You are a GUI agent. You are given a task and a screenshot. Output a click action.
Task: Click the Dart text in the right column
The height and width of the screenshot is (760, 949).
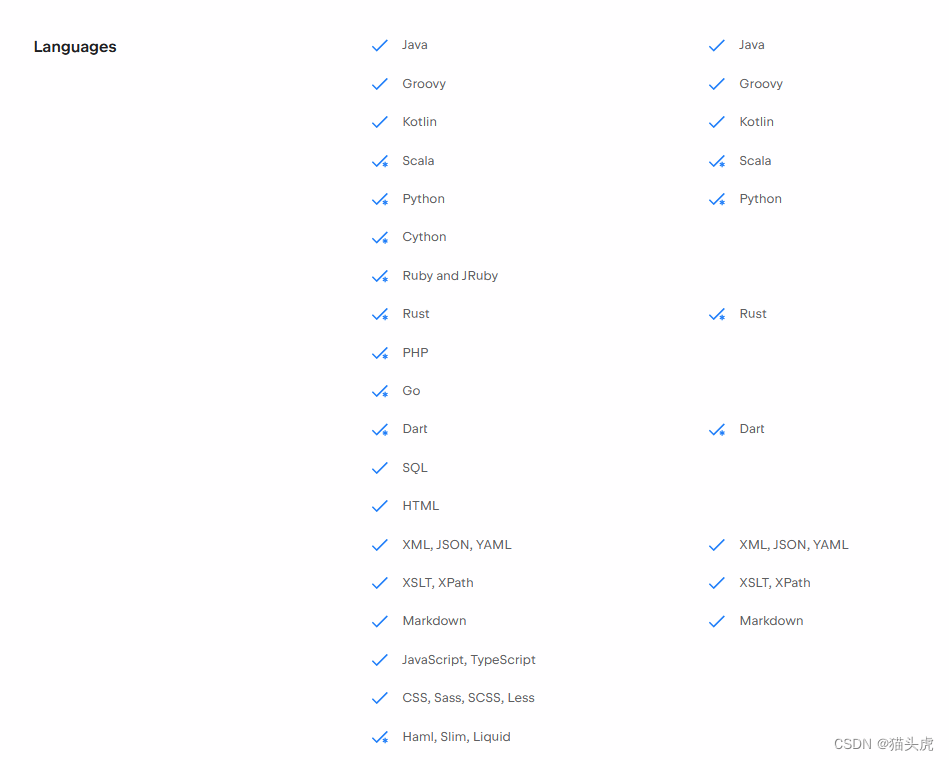coord(752,429)
